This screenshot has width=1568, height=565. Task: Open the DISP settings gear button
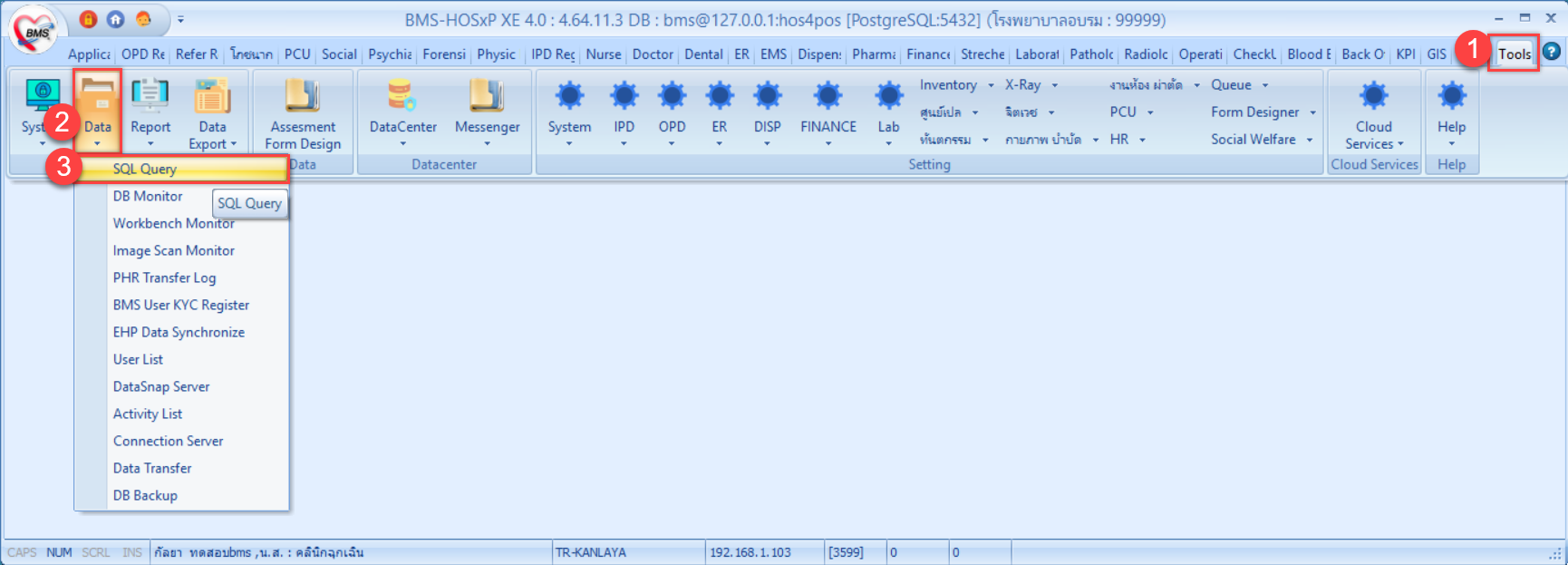pyautogui.click(x=767, y=112)
